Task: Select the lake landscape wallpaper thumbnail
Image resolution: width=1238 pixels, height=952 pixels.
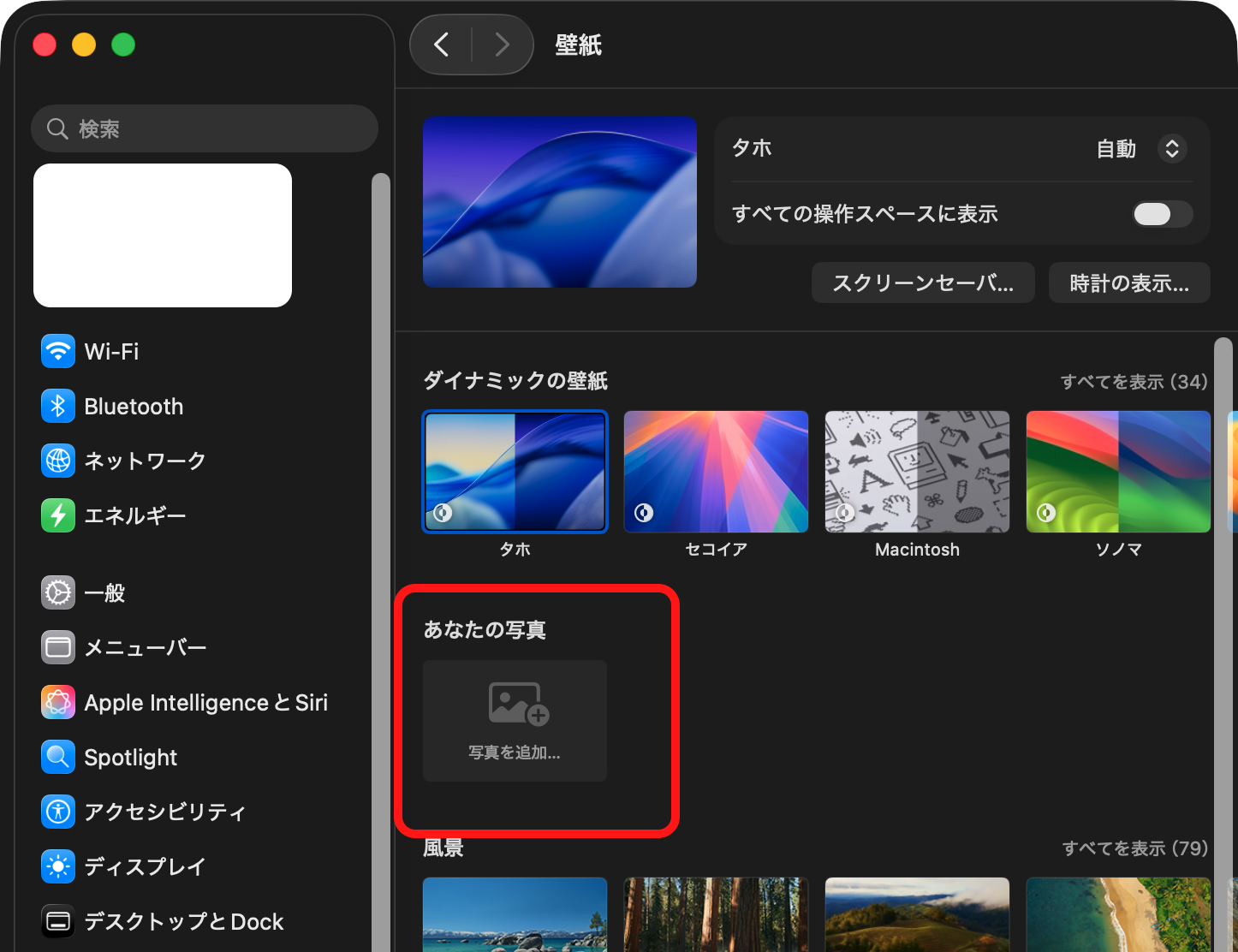Action: (x=515, y=914)
